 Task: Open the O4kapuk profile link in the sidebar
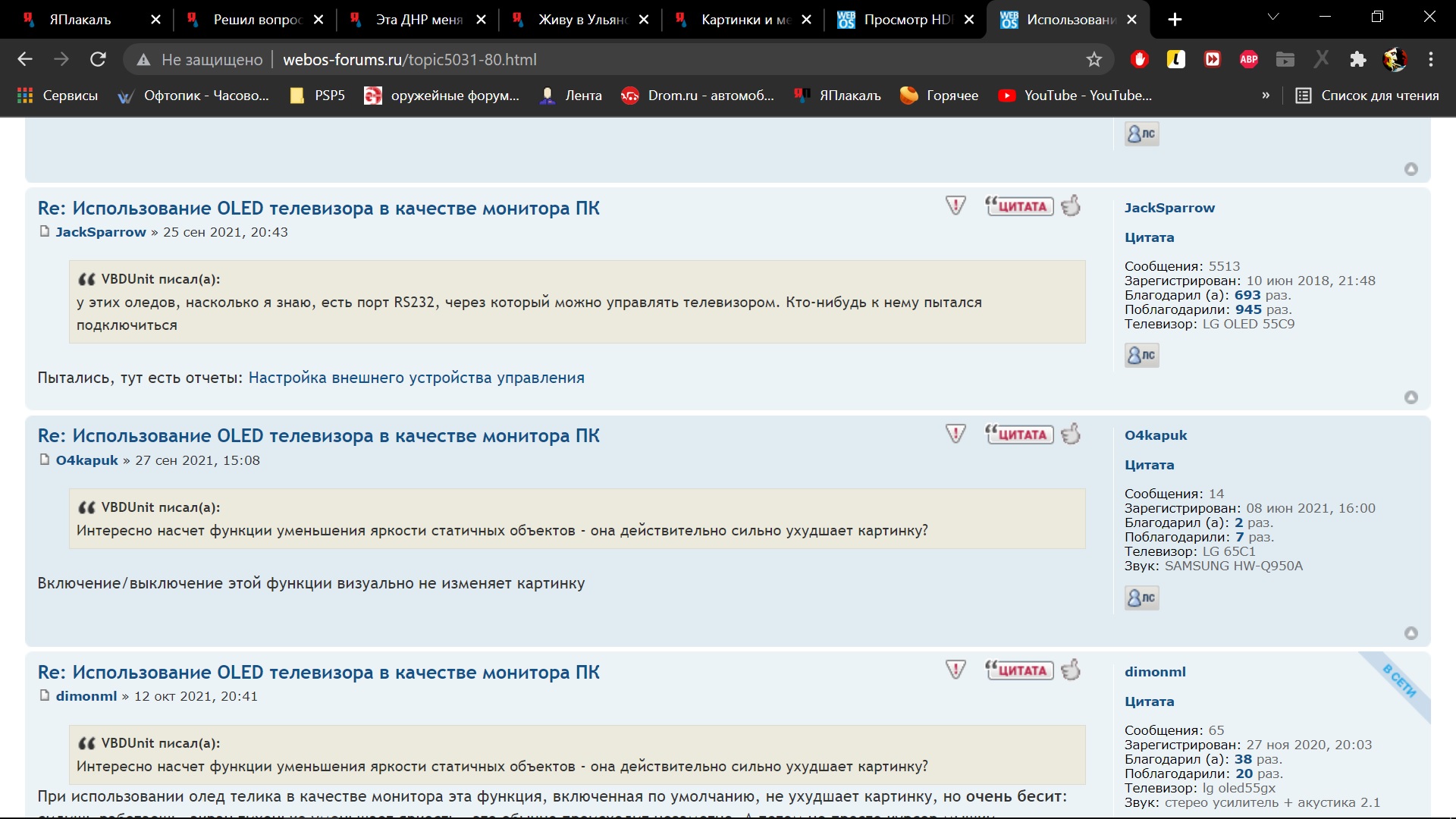tap(1155, 435)
